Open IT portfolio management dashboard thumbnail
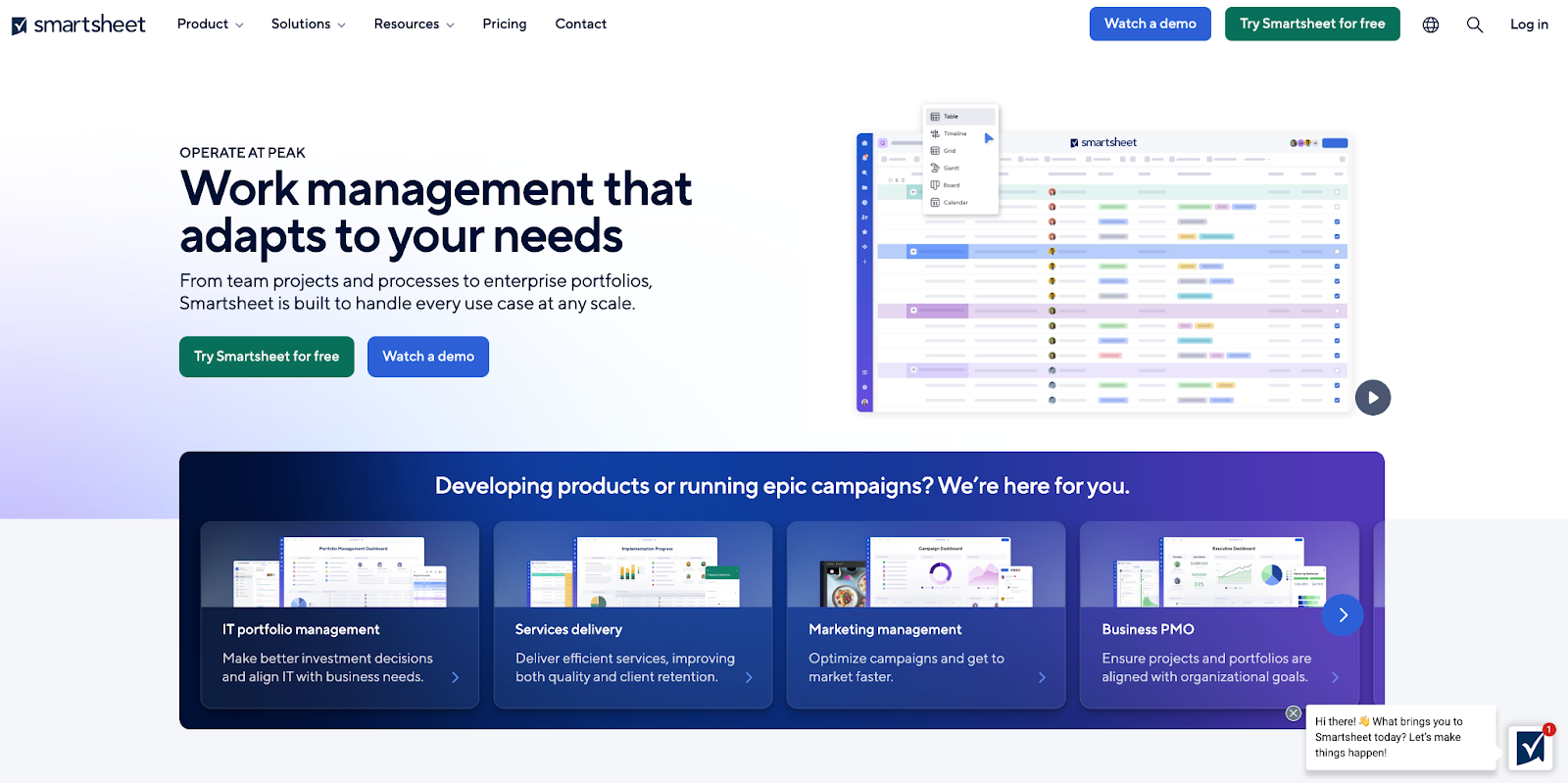 point(340,570)
